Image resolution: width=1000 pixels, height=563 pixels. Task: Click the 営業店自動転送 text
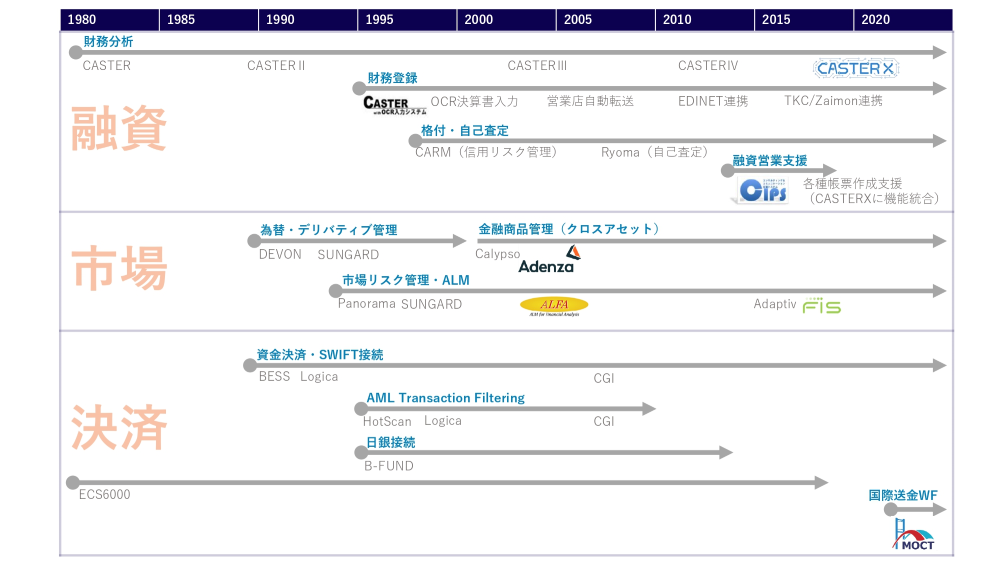(x=591, y=101)
